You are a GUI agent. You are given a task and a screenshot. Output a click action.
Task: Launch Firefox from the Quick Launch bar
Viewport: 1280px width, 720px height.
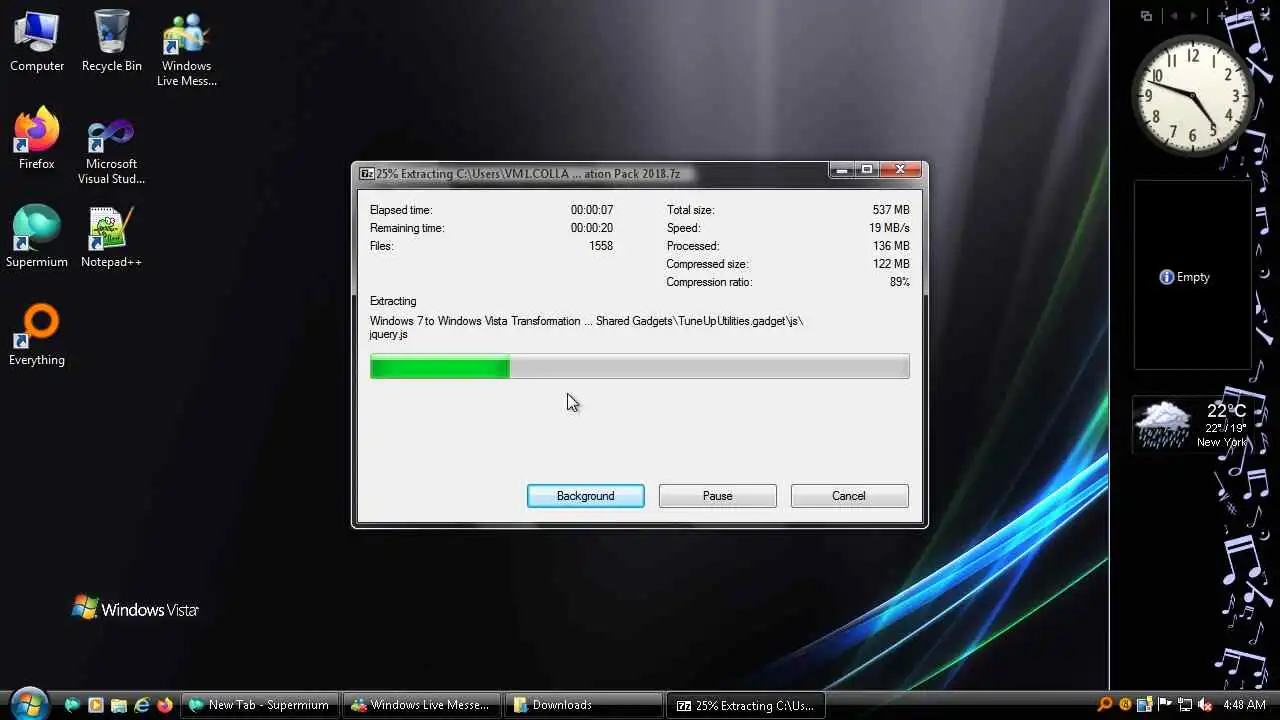(x=165, y=705)
